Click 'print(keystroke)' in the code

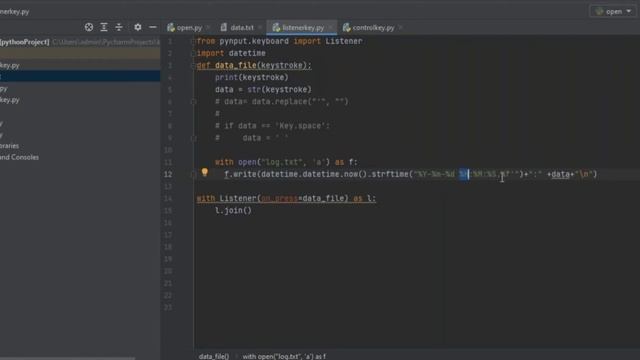[x=251, y=78]
